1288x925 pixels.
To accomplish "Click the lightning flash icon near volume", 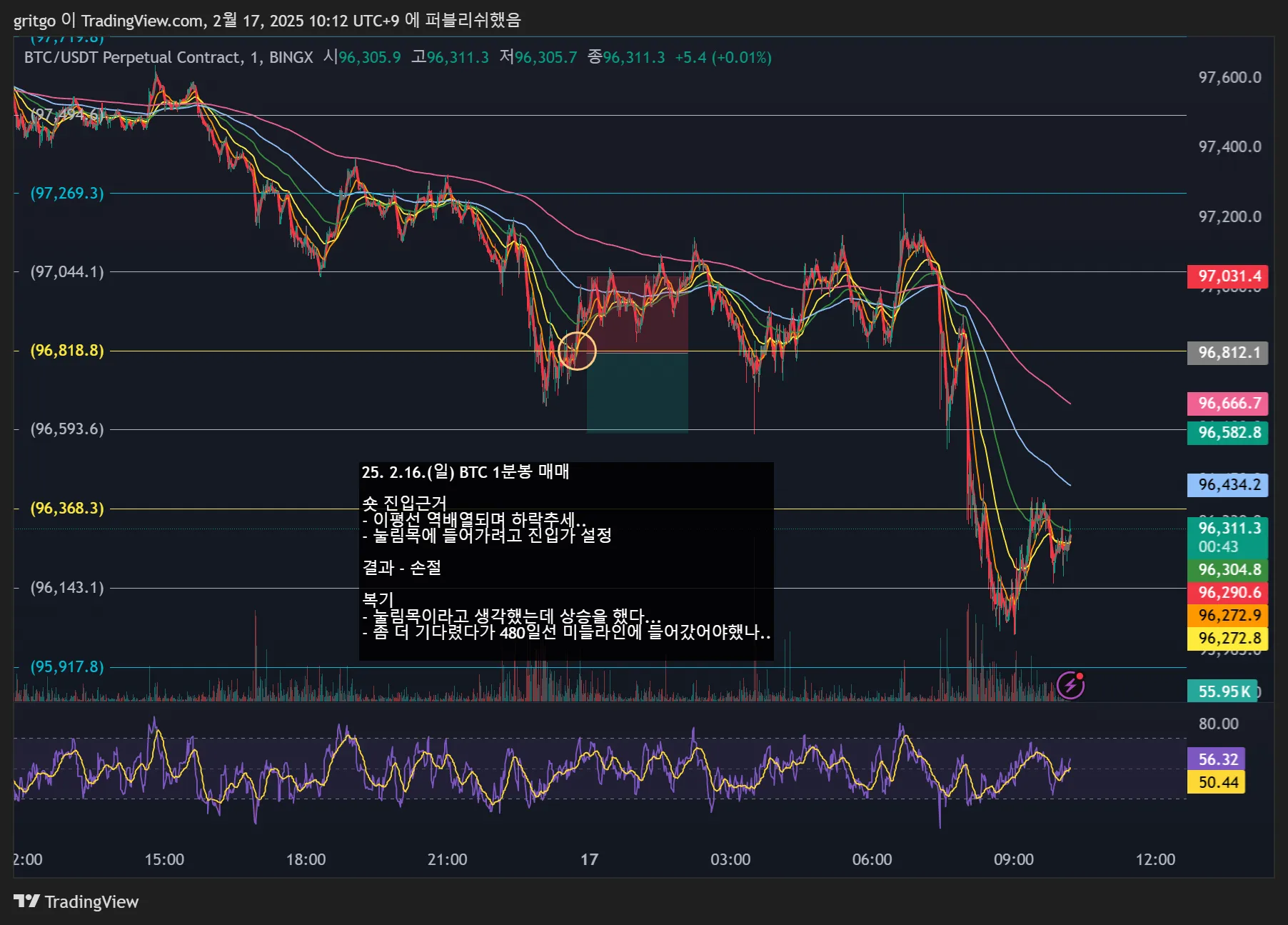I will pos(1070,686).
